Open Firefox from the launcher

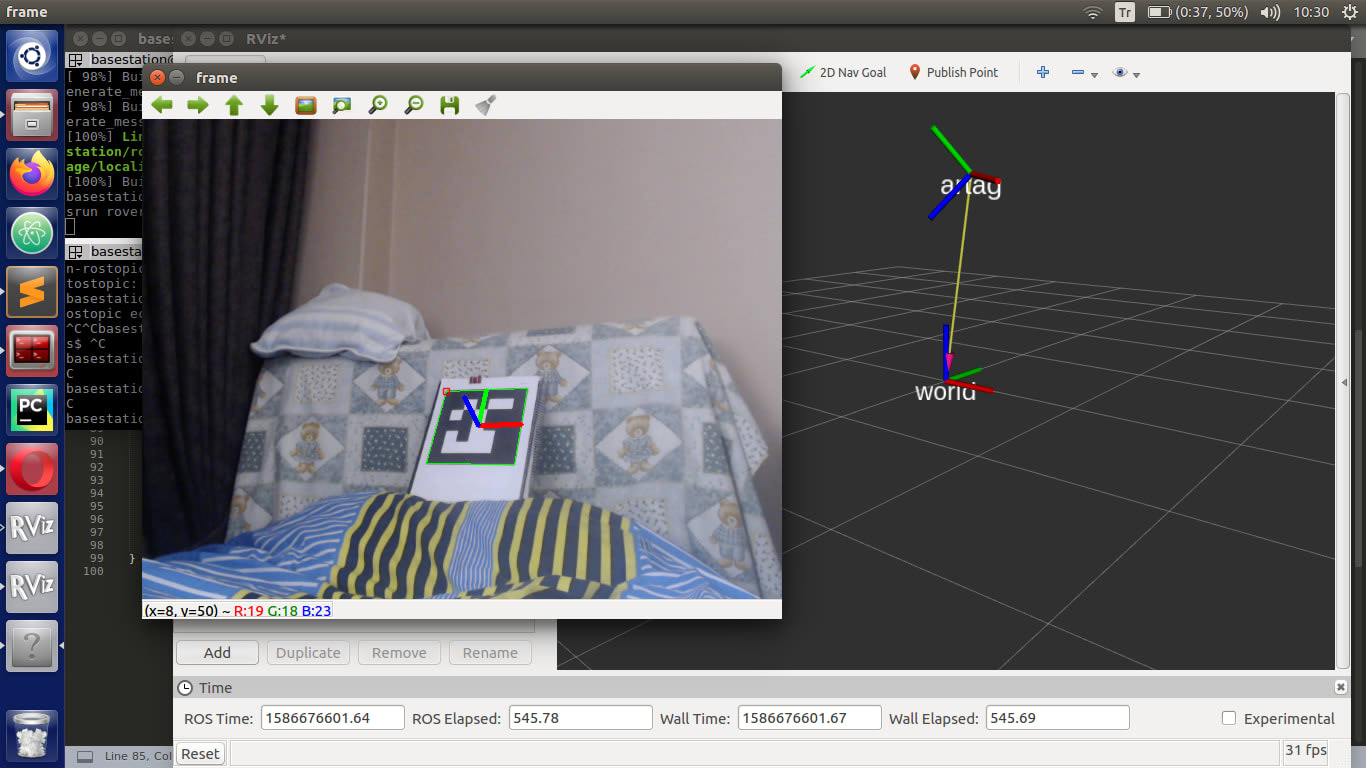[x=32, y=174]
